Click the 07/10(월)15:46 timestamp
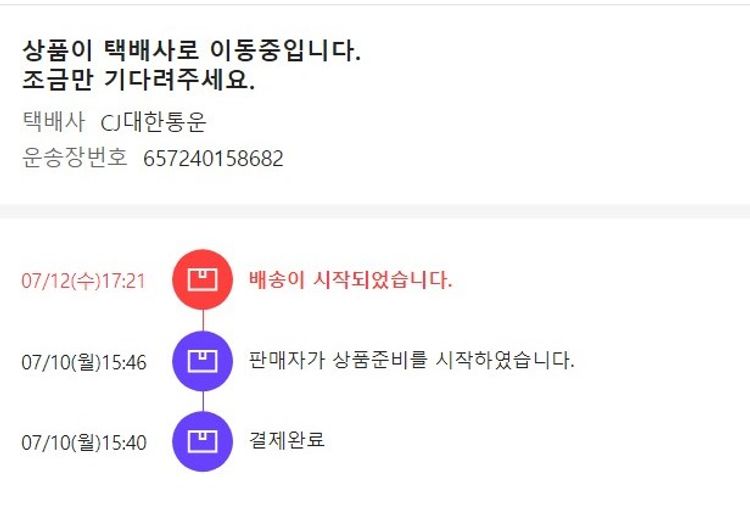The width and height of the screenshot is (750, 509). (x=84, y=362)
